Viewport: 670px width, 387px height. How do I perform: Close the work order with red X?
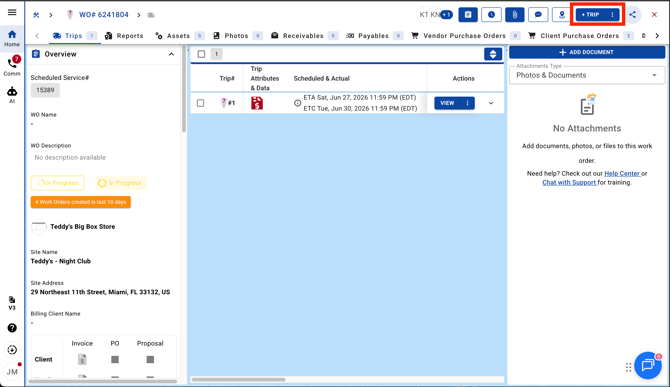point(654,15)
